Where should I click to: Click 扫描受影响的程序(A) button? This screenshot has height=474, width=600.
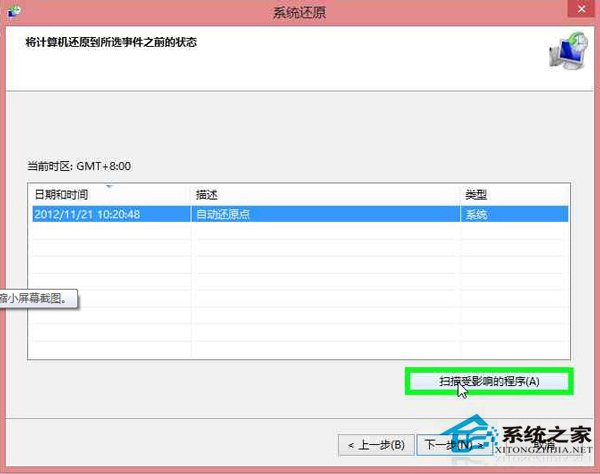tap(489, 381)
